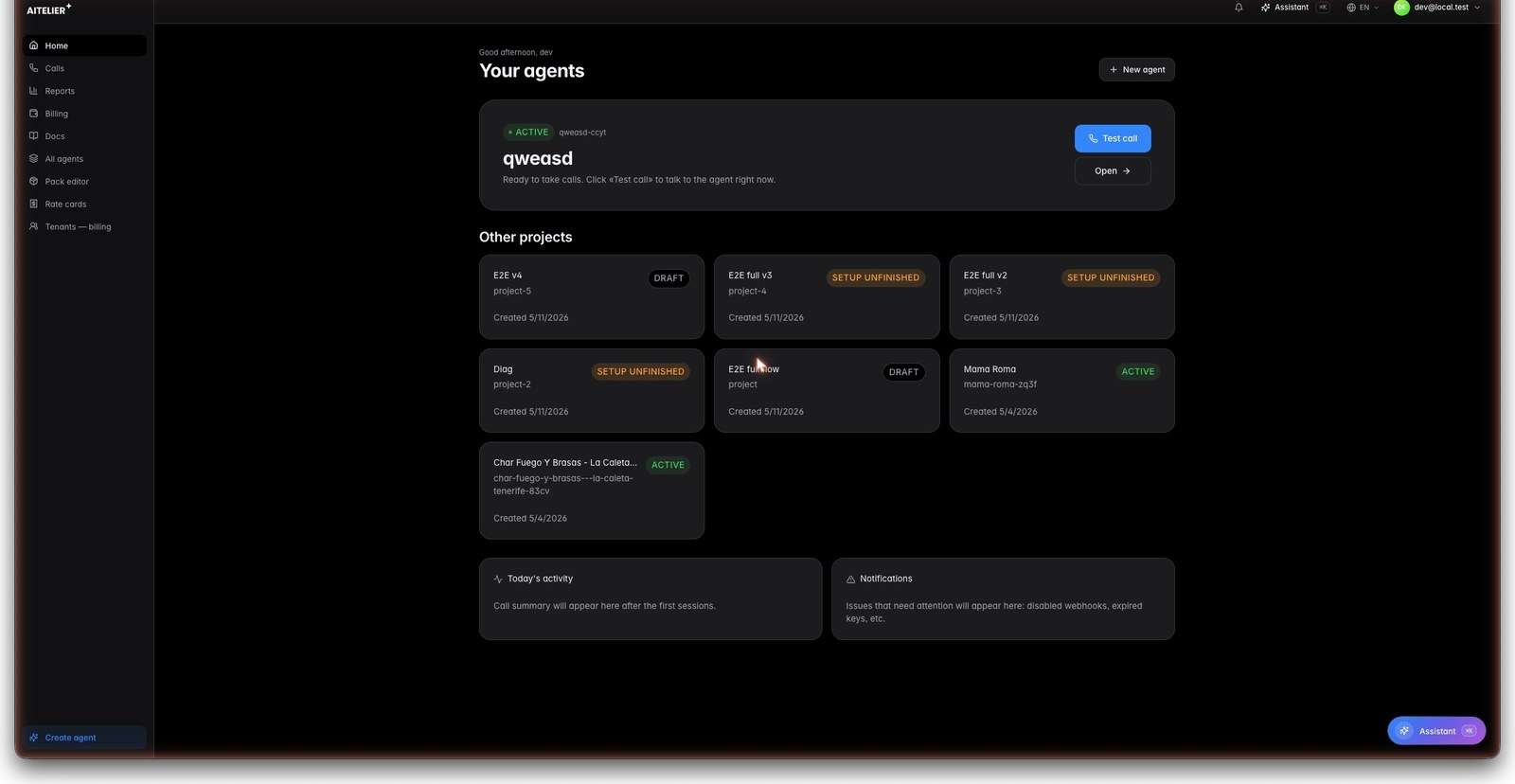The width and height of the screenshot is (1515, 784).
Task: Click sparkle icon on floating Assistant button
Action: click(x=1405, y=731)
